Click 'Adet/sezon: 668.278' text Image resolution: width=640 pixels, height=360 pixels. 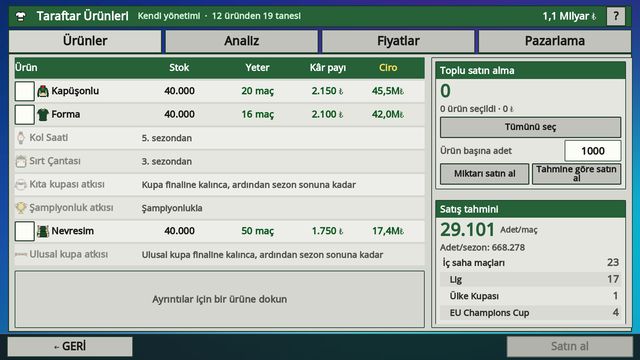482,248
